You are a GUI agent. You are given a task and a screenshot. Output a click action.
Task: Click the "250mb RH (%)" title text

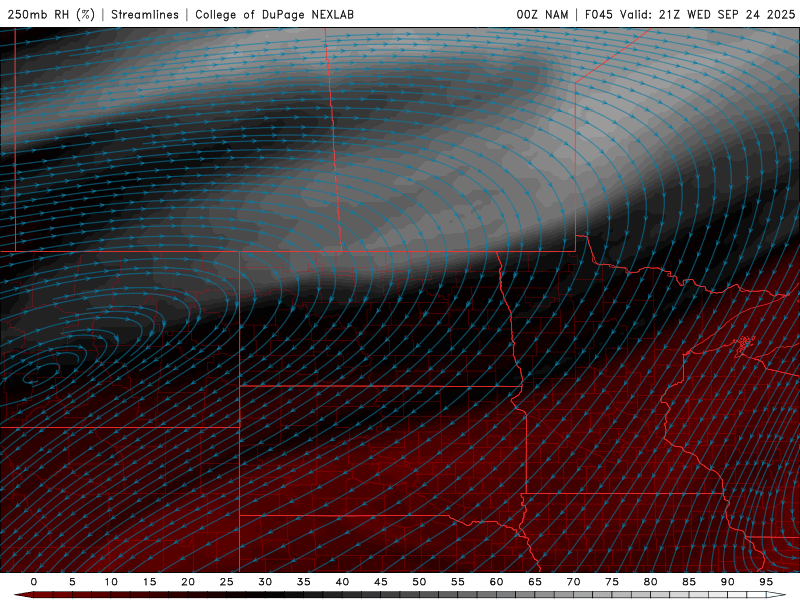51,14
